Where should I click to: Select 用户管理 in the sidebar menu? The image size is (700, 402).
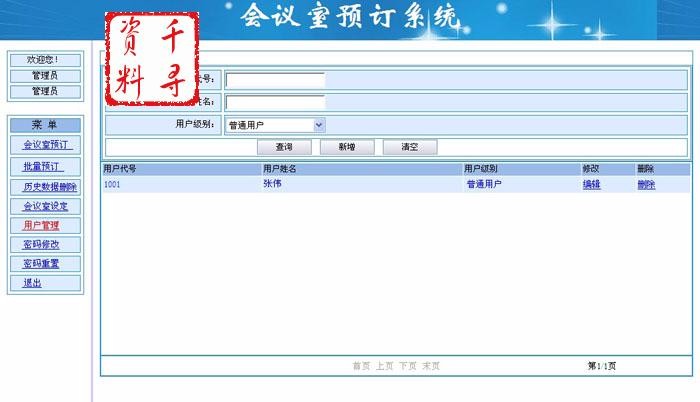click(x=41, y=225)
